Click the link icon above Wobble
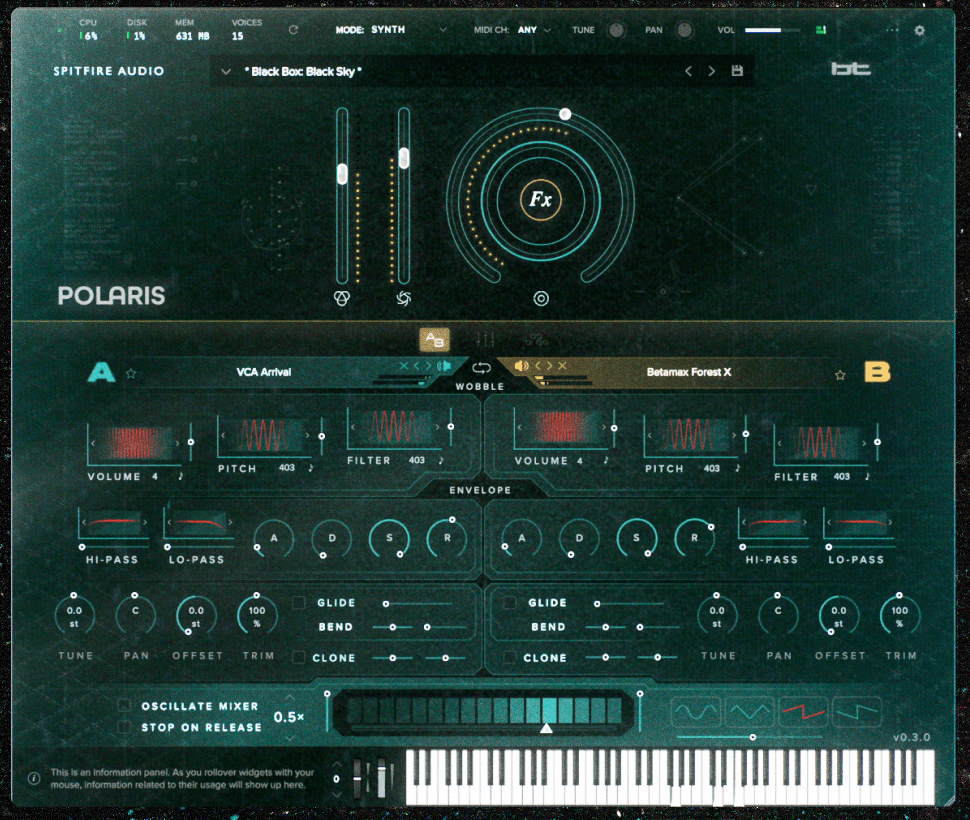 (x=481, y=367)
